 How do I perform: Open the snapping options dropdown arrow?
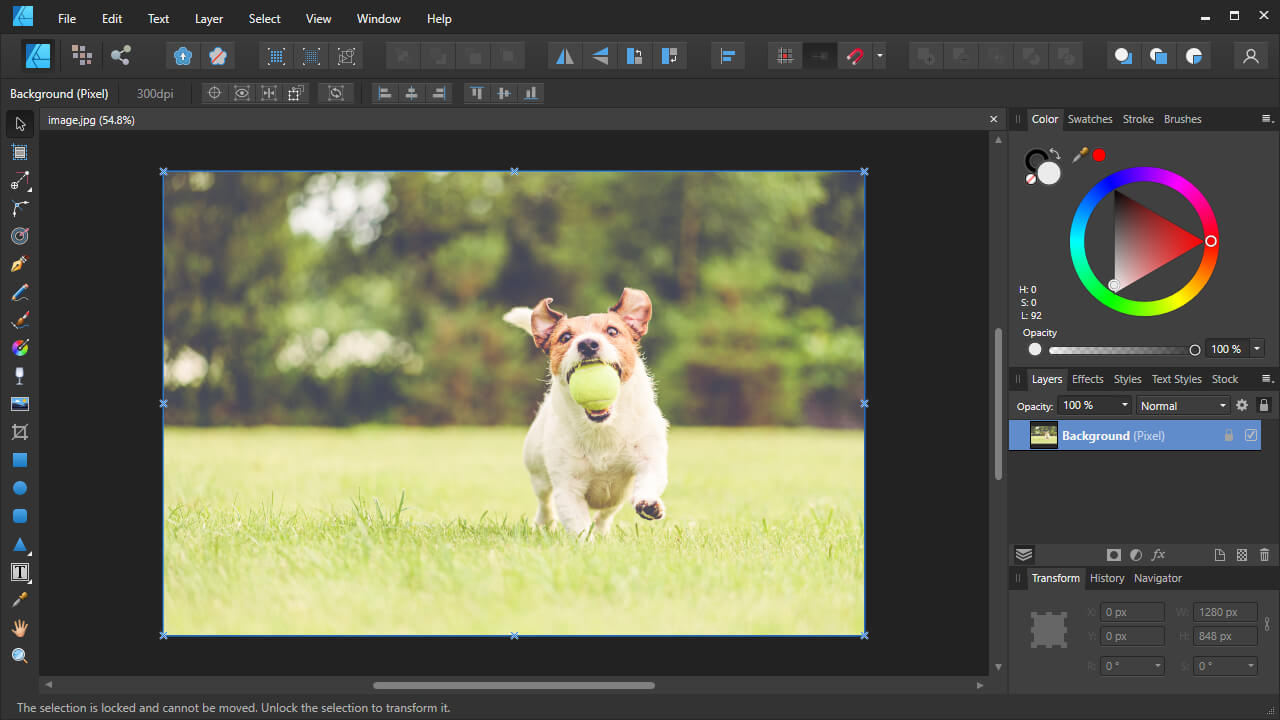tap(880, 56)
